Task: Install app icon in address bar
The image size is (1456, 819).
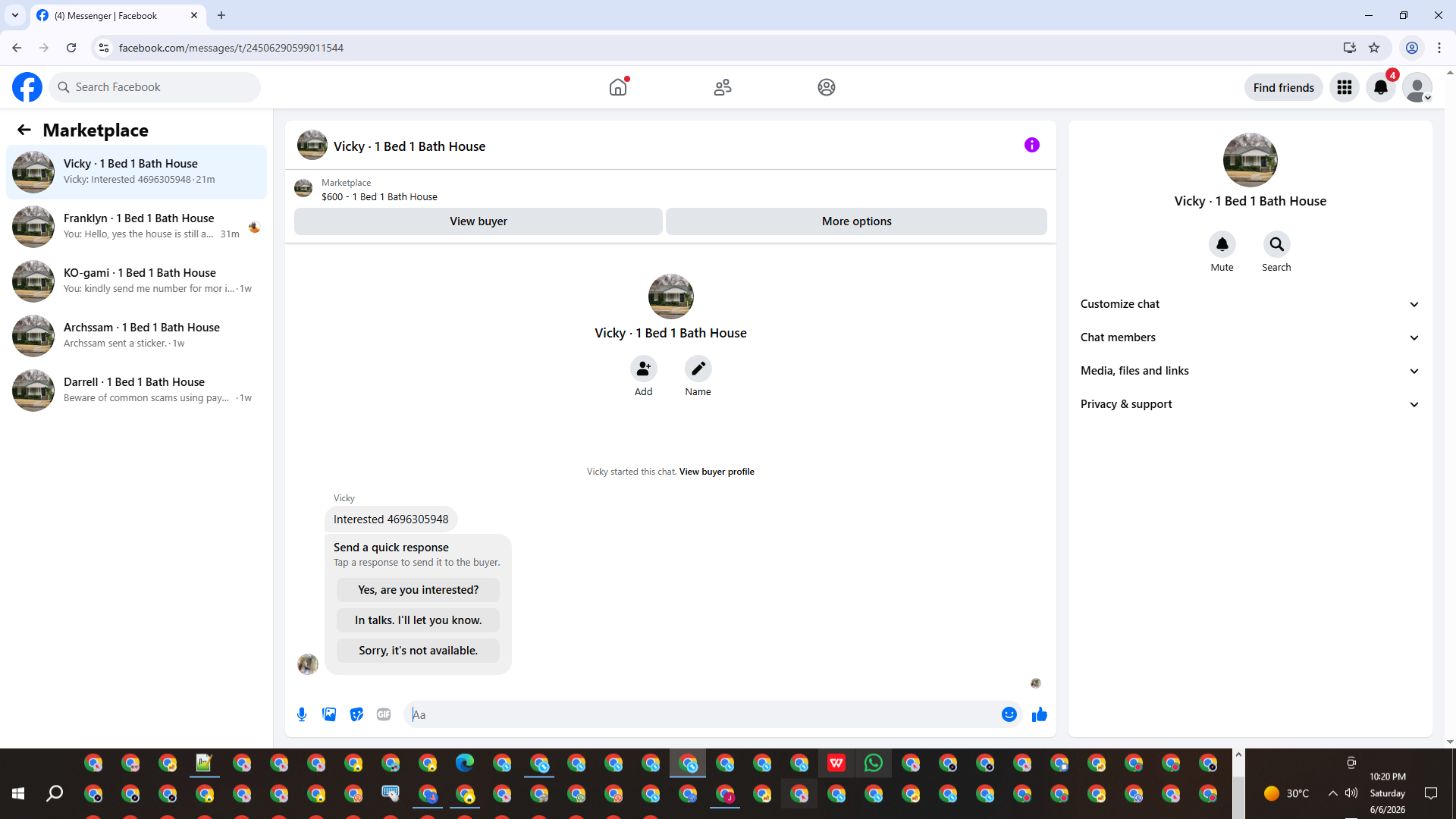Action: point(1350,48)
